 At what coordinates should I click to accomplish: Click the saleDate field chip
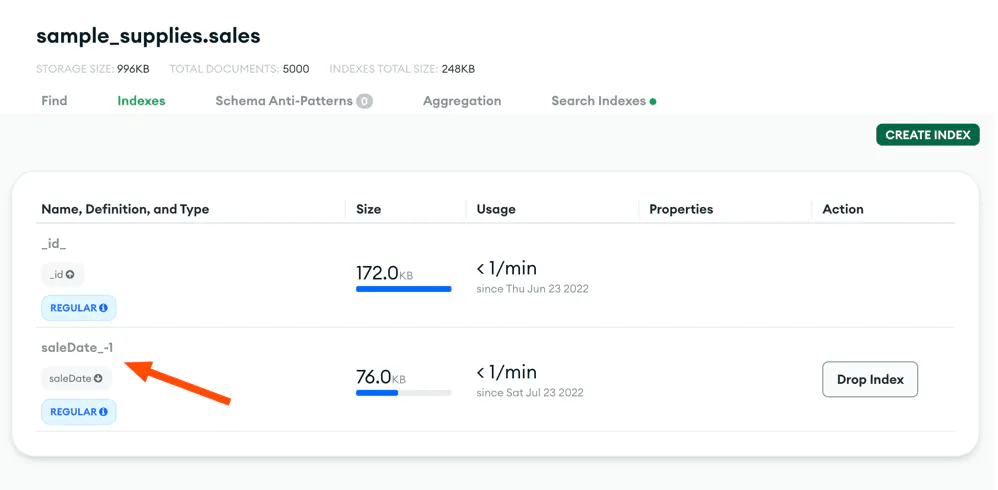(76, 379)
